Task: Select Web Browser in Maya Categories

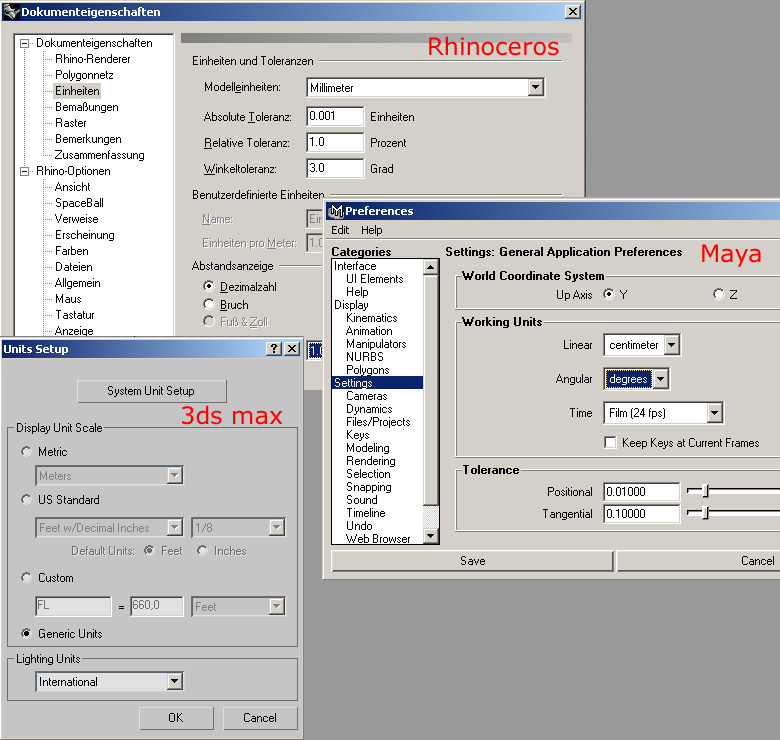Action: pos(378,539)
